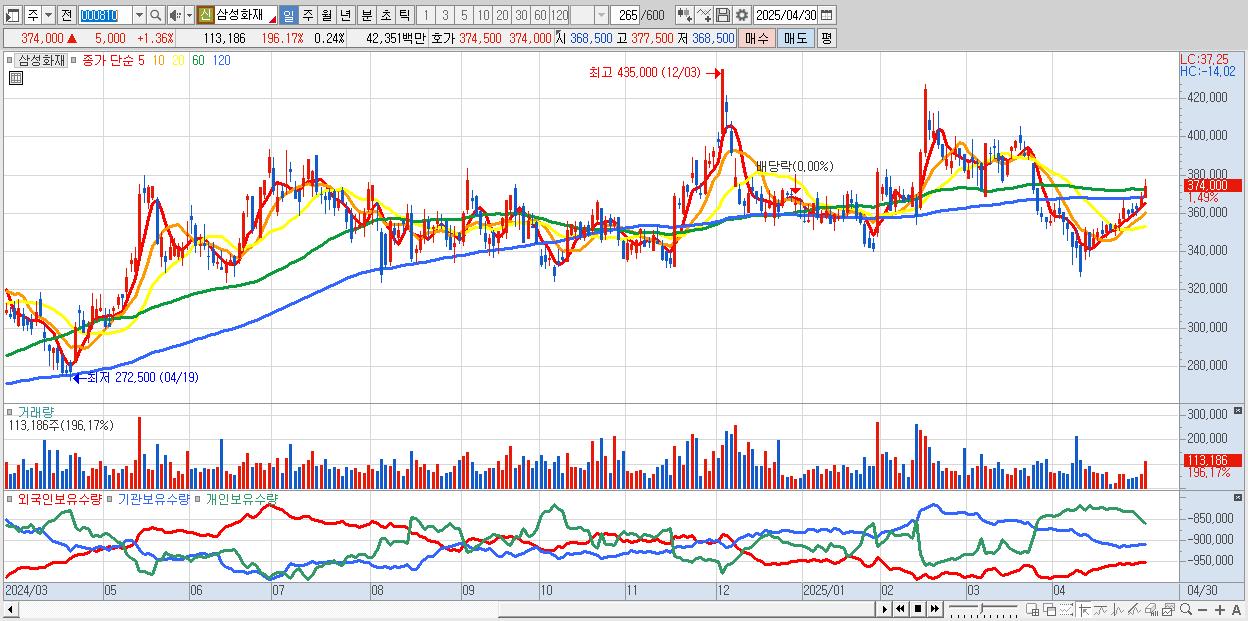Image resolution: width=1248 pixels, height=621 pixels.
Task: Click the chart magnifier zoom icon
Action: pyautogui.click(x=1186, y=609)
